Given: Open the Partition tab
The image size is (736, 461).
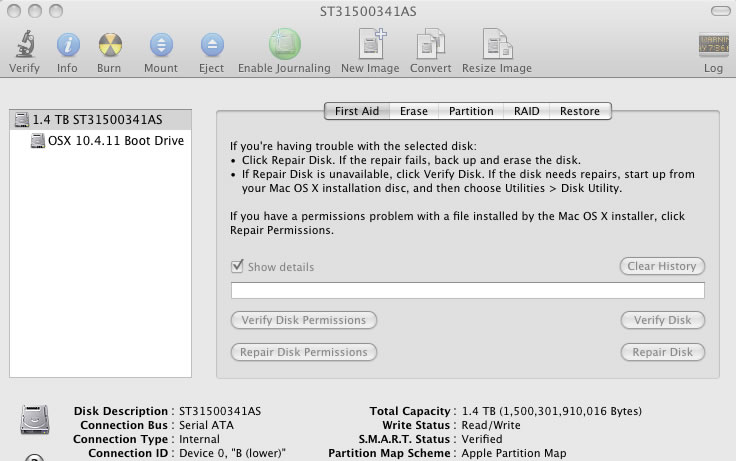Looking at the screenshot, I should (x=470, y=111).
